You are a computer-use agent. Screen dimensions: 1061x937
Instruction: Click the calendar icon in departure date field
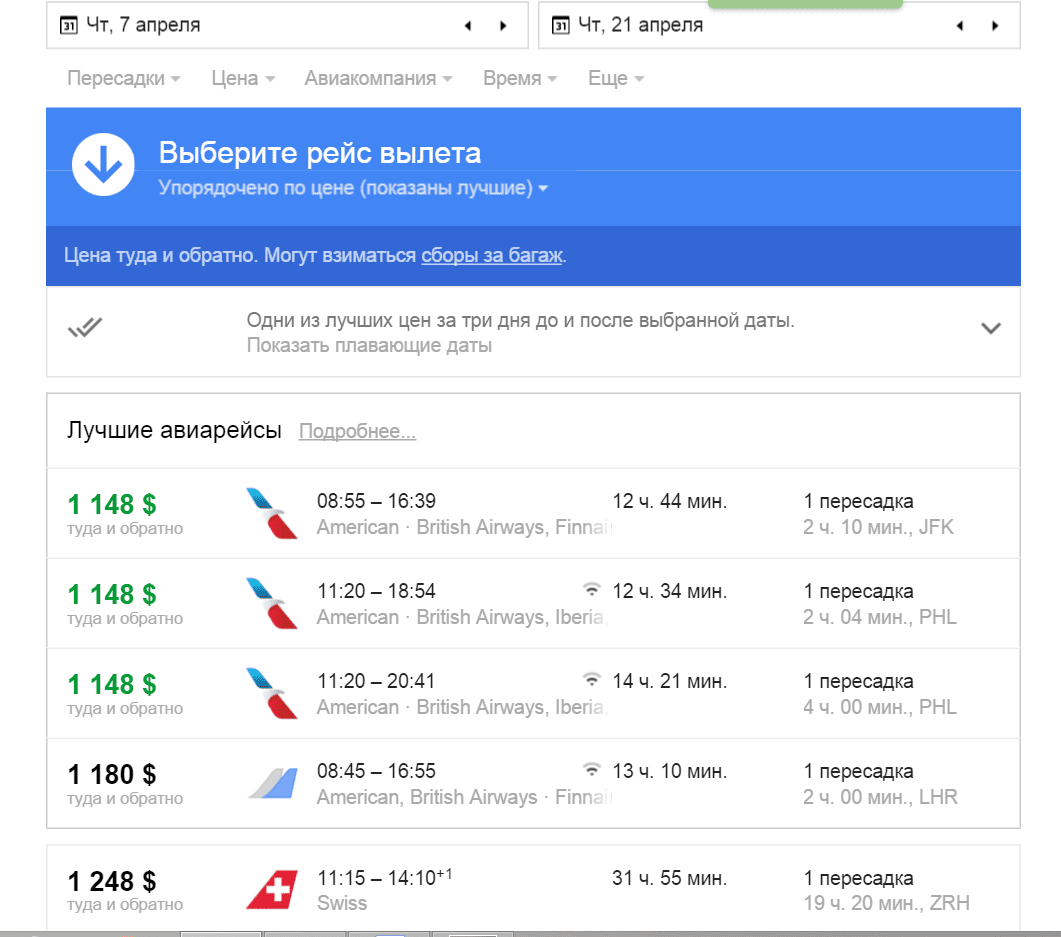69,25
